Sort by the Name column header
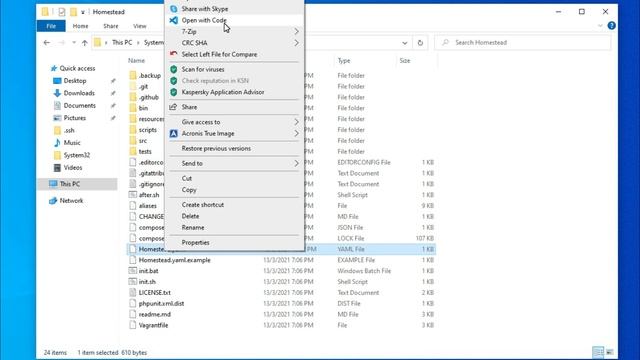The image size is (640, 360). click(136, 60)
